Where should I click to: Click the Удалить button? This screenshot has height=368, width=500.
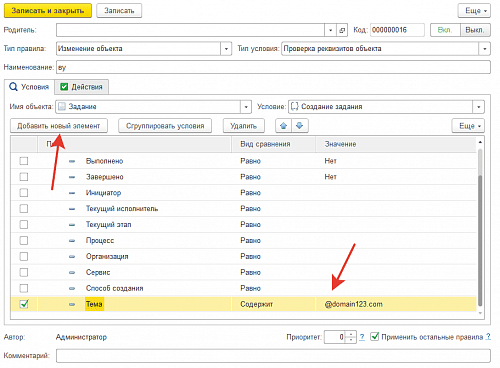coord(244,126)
